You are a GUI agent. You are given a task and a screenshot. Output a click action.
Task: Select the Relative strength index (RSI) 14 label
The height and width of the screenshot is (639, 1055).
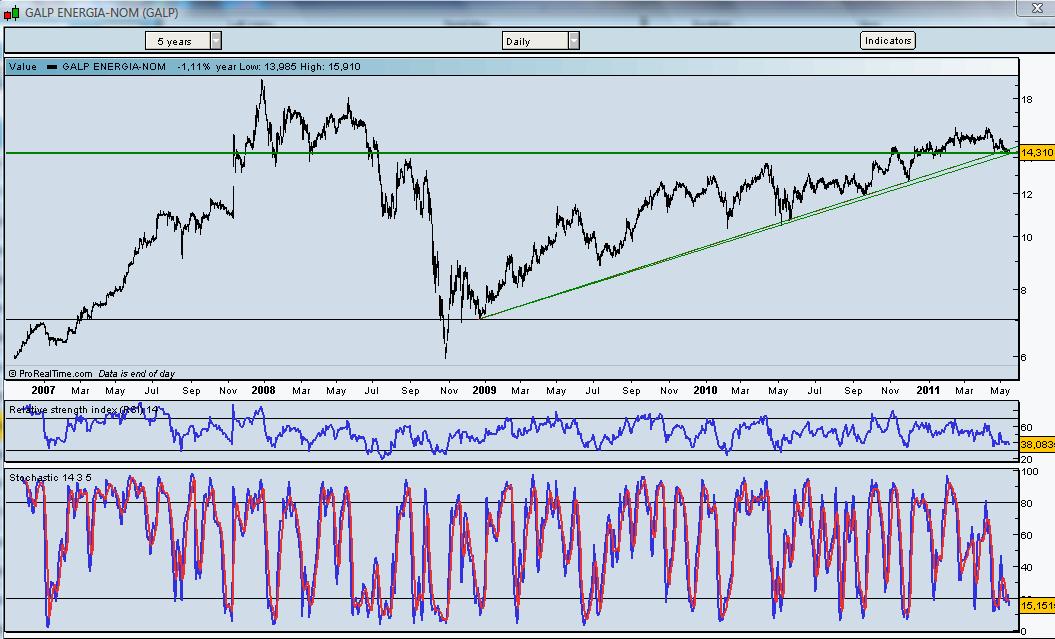tap(84, 410)
